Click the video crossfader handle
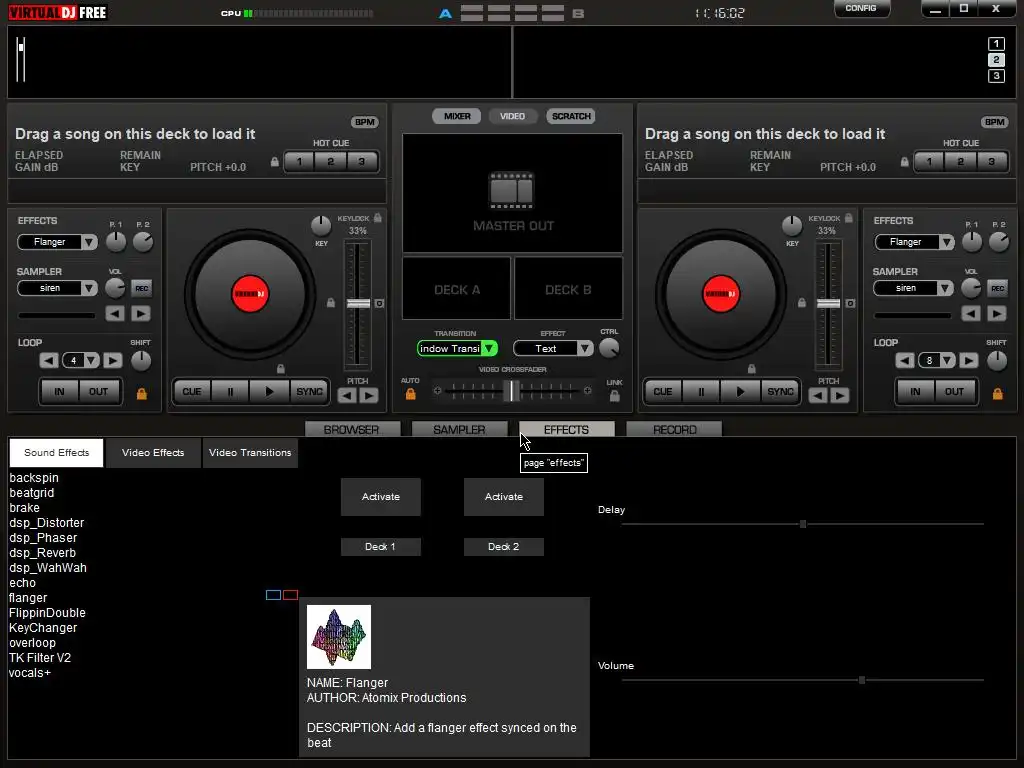 click(514, 391)
